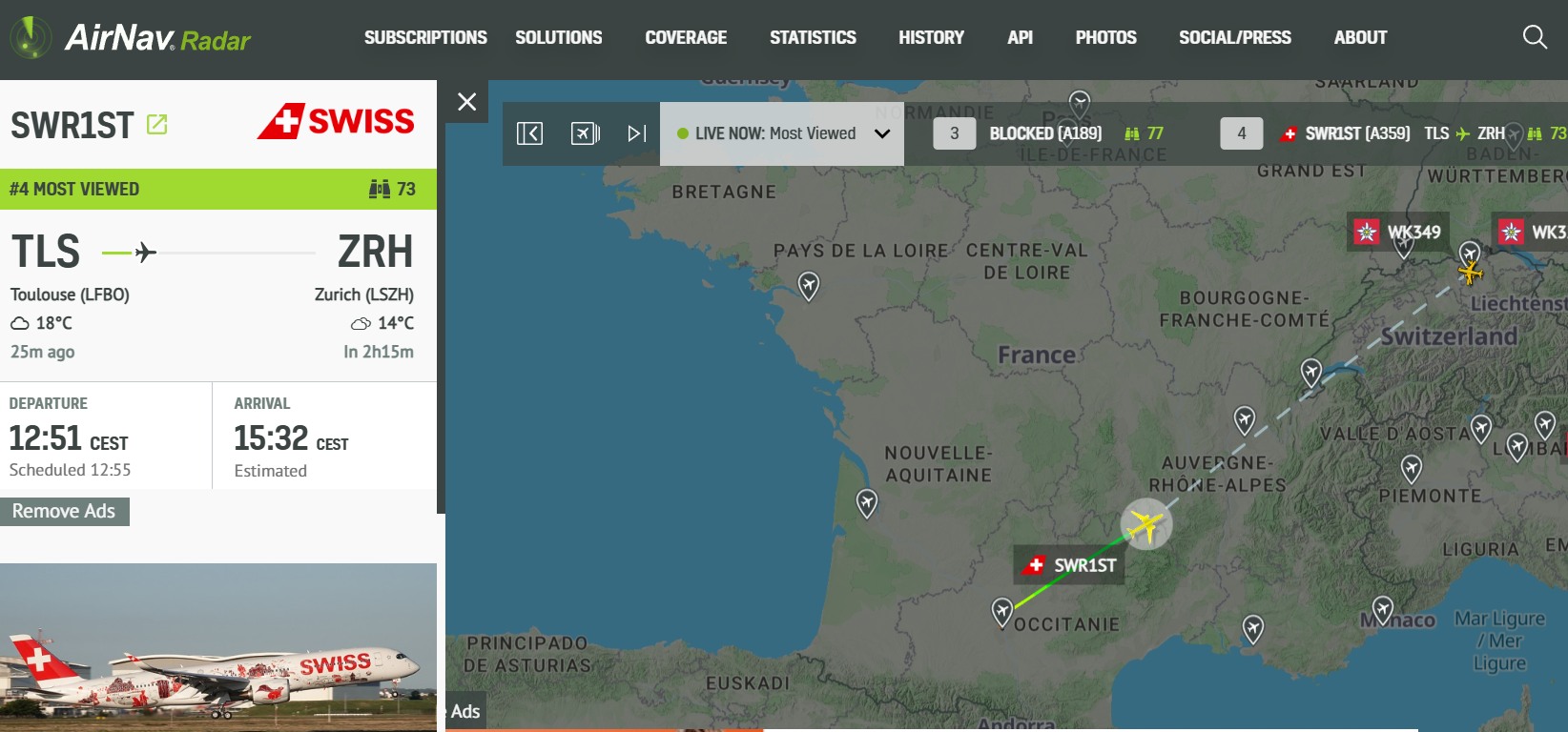Click Toulouse (LFBO) airport name
1568x732 pixels.
[70, 295]
